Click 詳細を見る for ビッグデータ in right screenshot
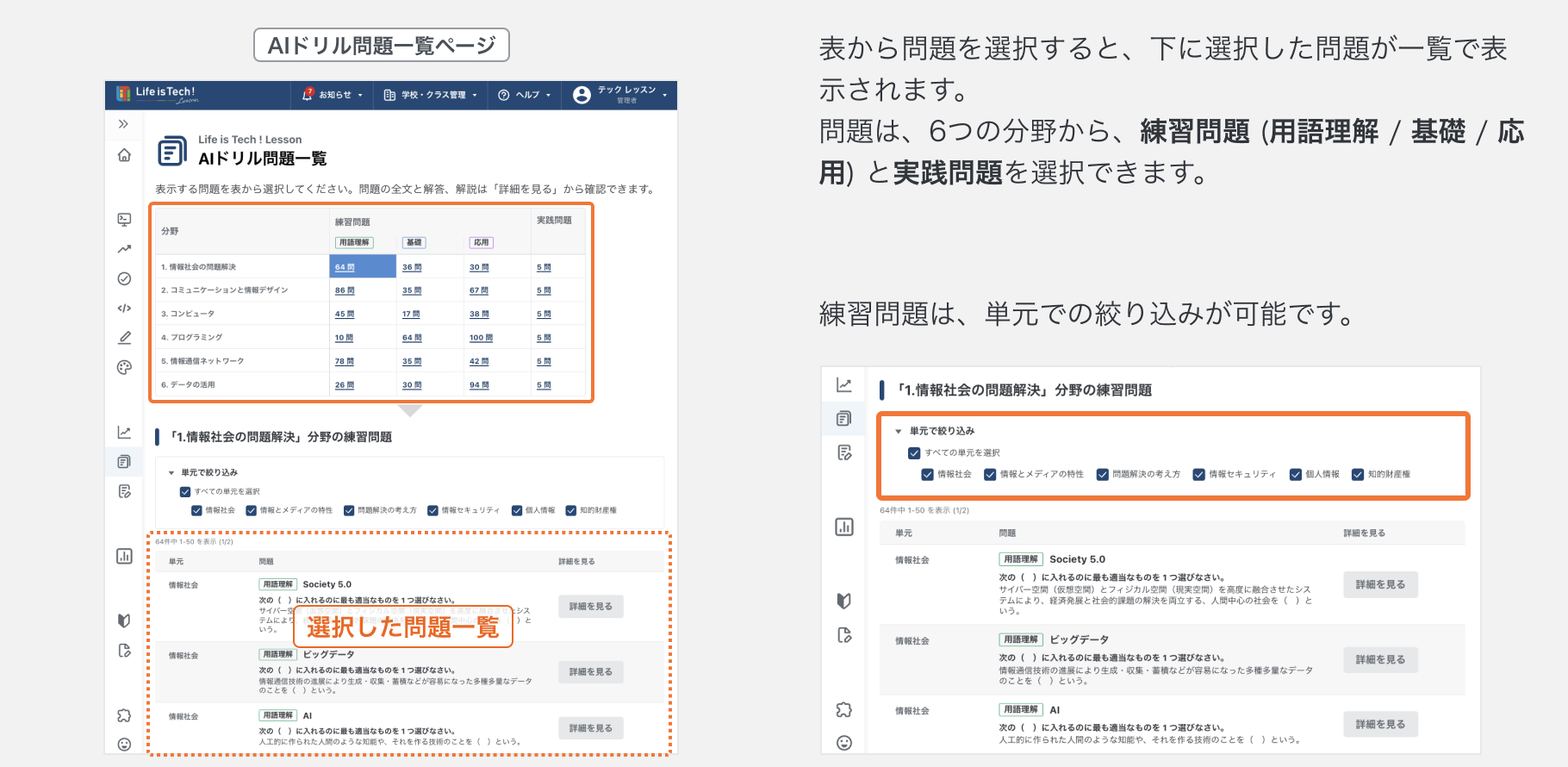This screenshot has height=767, width=1568. (x=1380, y=659)
